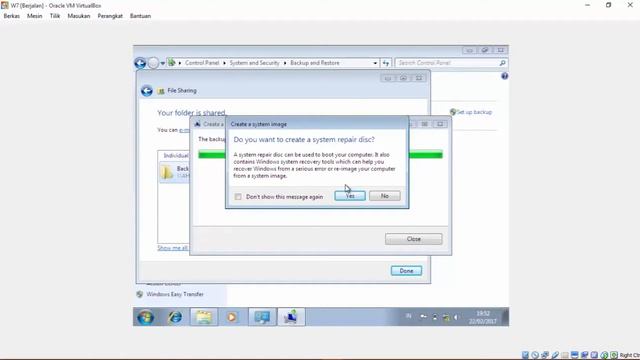Click System and Security breadcrumb
This screenshot has height=360, width=640.
pyautogui.click(x=254, y=63)
